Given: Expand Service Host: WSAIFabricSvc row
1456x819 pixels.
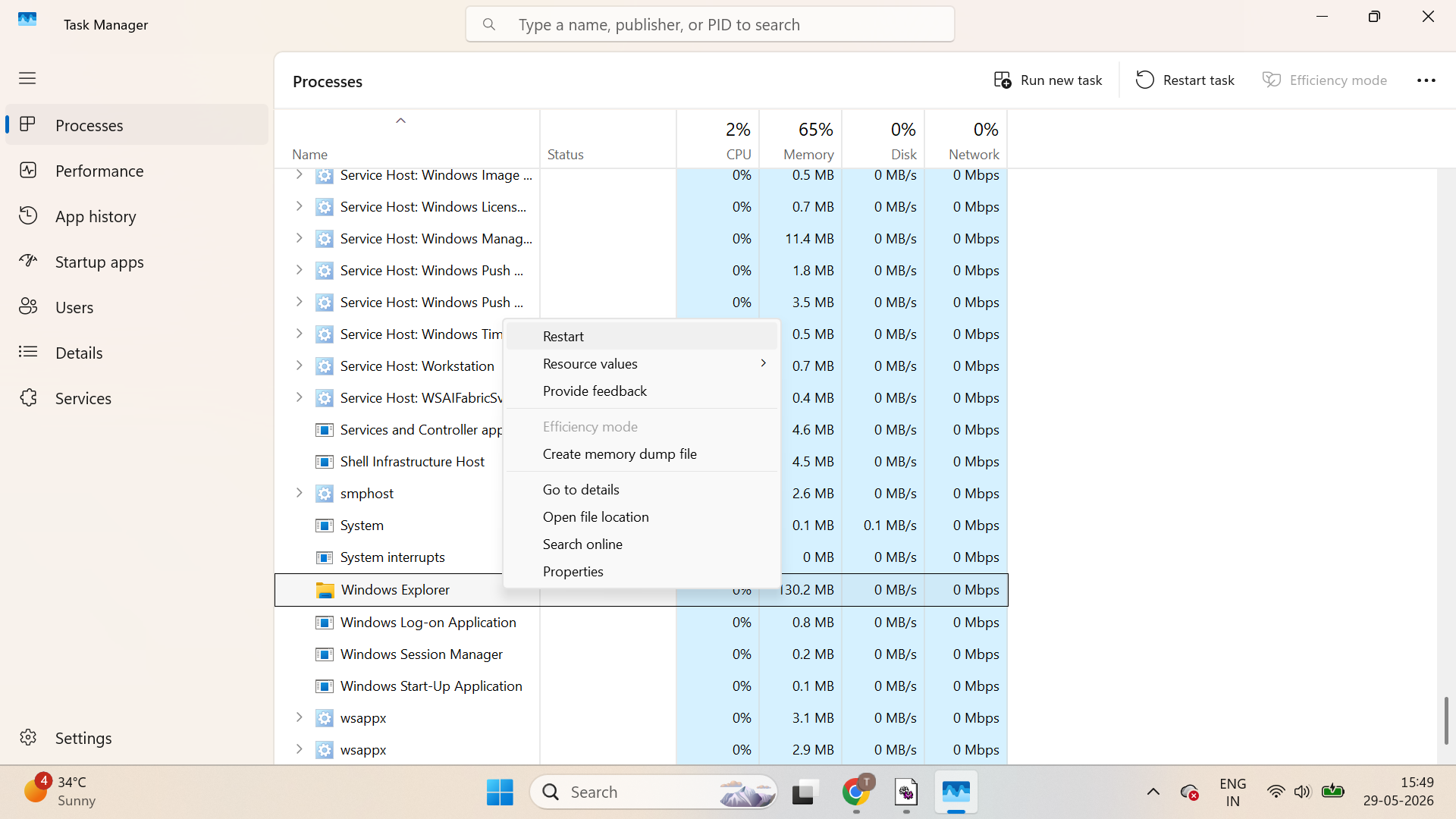Looking at the screenshot, I should click(x=299, y=397).
